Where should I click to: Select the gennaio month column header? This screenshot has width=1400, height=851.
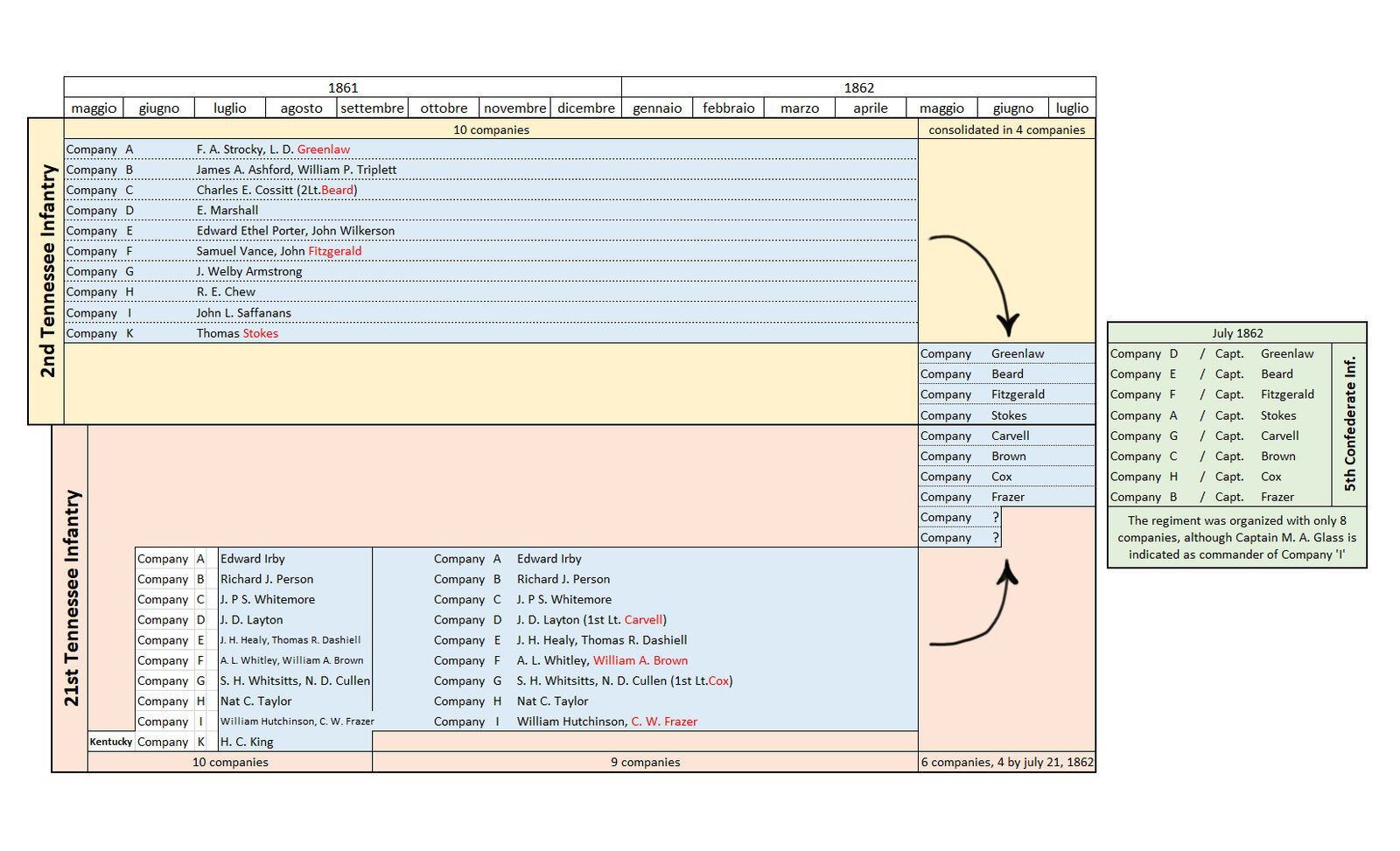657,108
